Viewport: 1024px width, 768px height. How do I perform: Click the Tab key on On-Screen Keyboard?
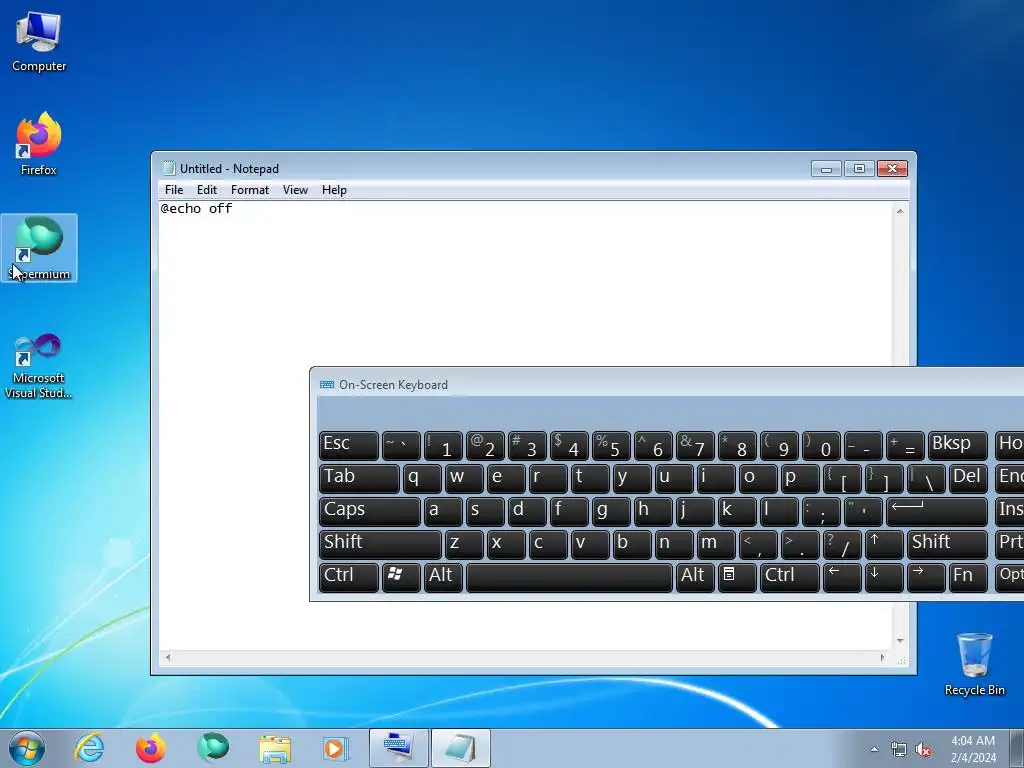coord(359,478)
